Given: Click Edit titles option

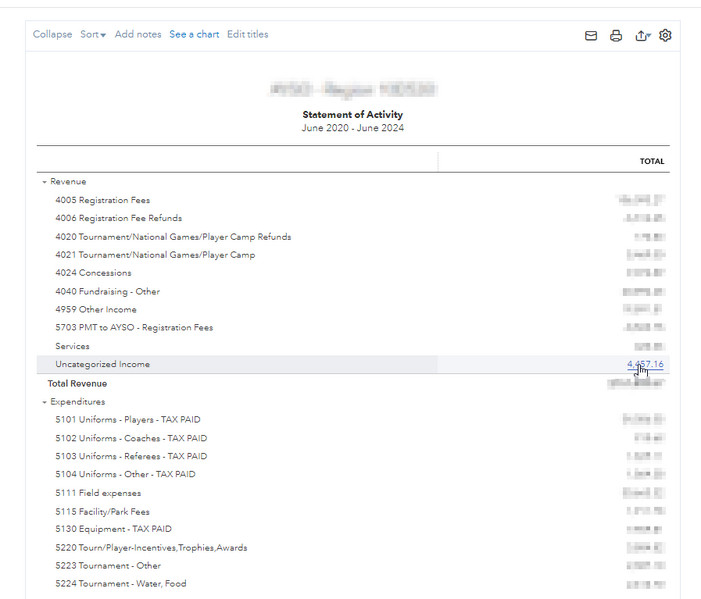Looking at the screenshot, I should 247,35.
